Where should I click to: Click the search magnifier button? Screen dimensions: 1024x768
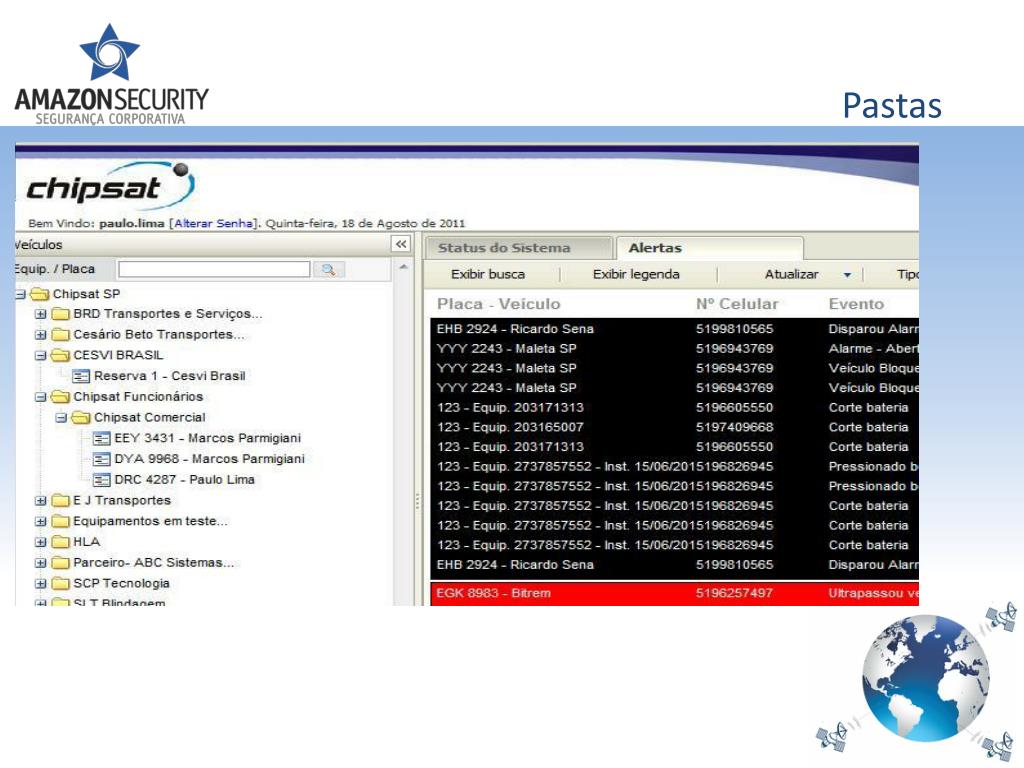328,269
